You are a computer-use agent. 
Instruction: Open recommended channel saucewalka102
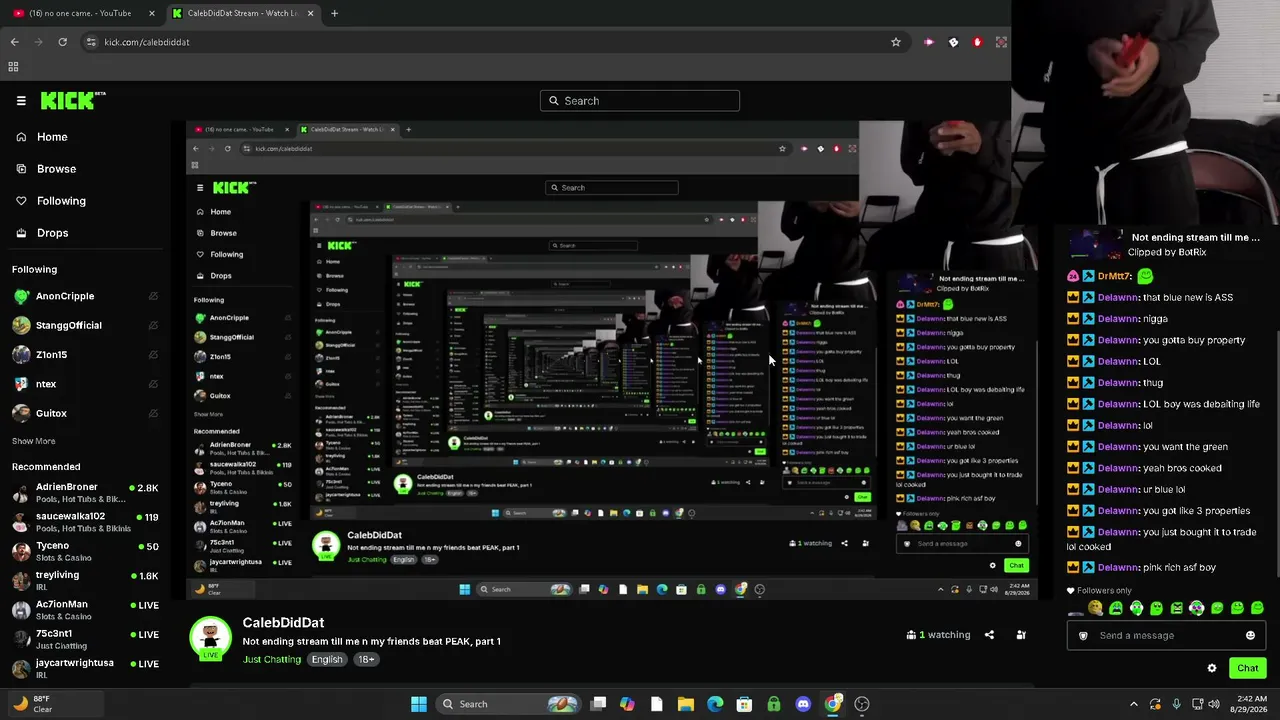(x=85, y=522)
